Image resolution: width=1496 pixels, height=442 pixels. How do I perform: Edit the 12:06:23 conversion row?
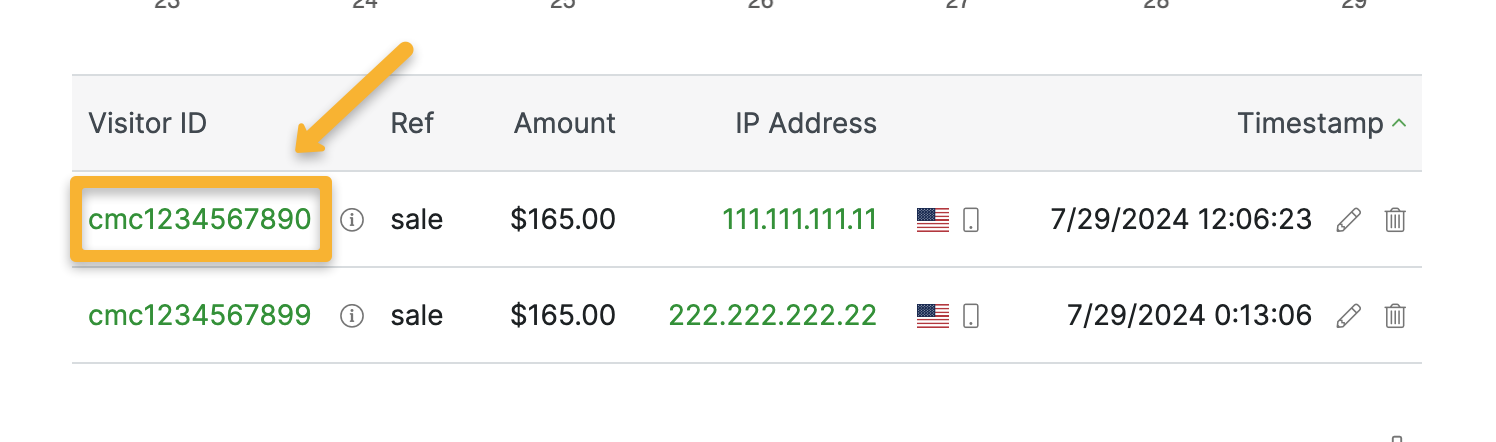pos(1349,220)
